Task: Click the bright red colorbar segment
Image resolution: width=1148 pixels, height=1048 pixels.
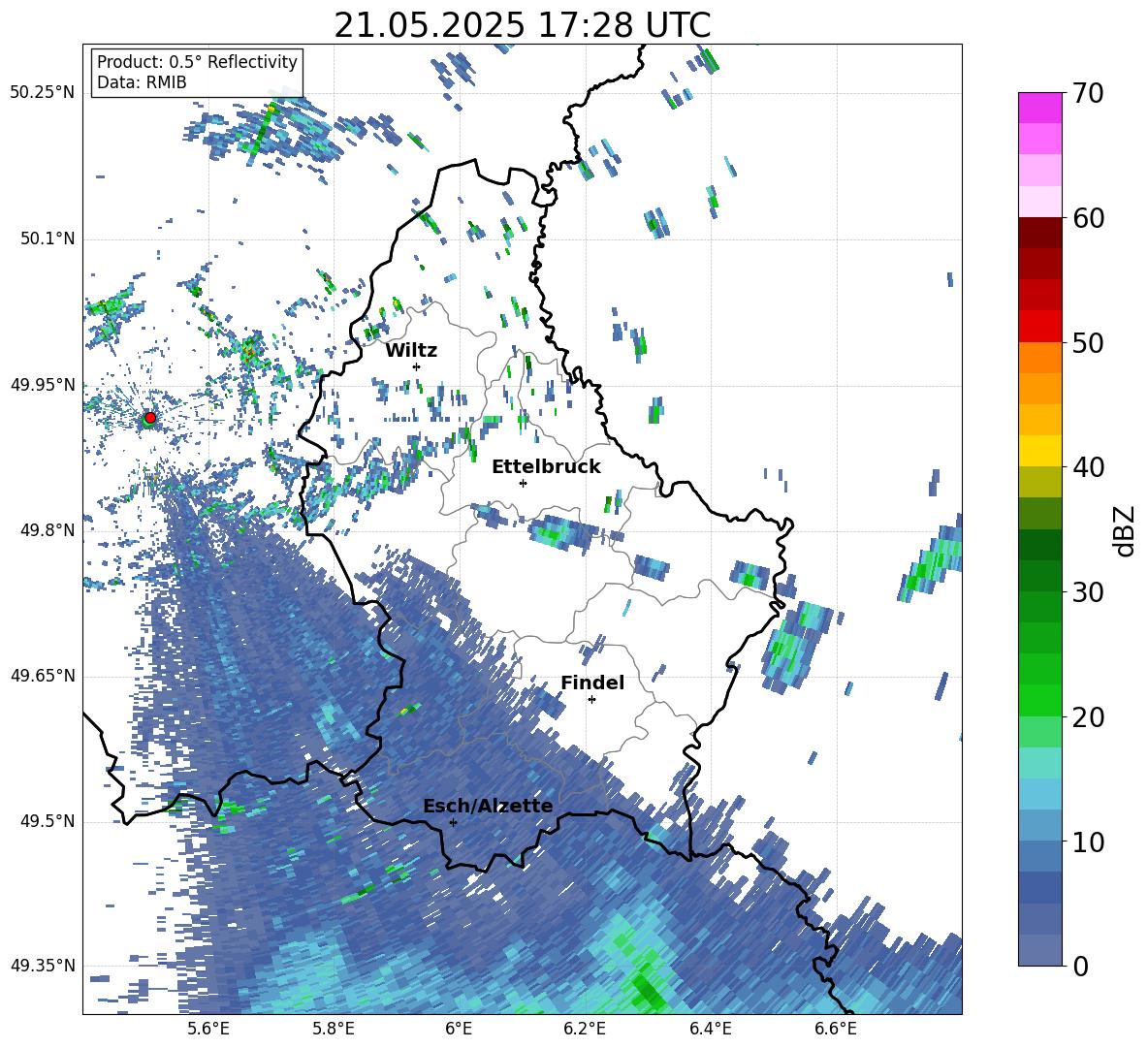Action: [1039, 327]
